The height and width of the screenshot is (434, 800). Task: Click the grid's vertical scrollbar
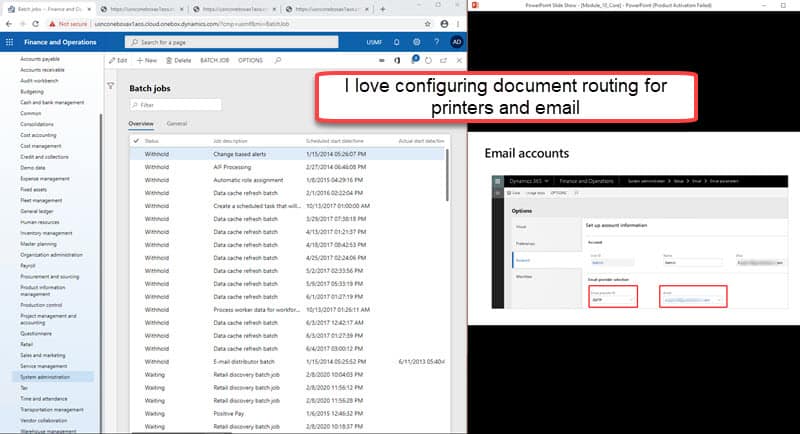tap(447, 174)
